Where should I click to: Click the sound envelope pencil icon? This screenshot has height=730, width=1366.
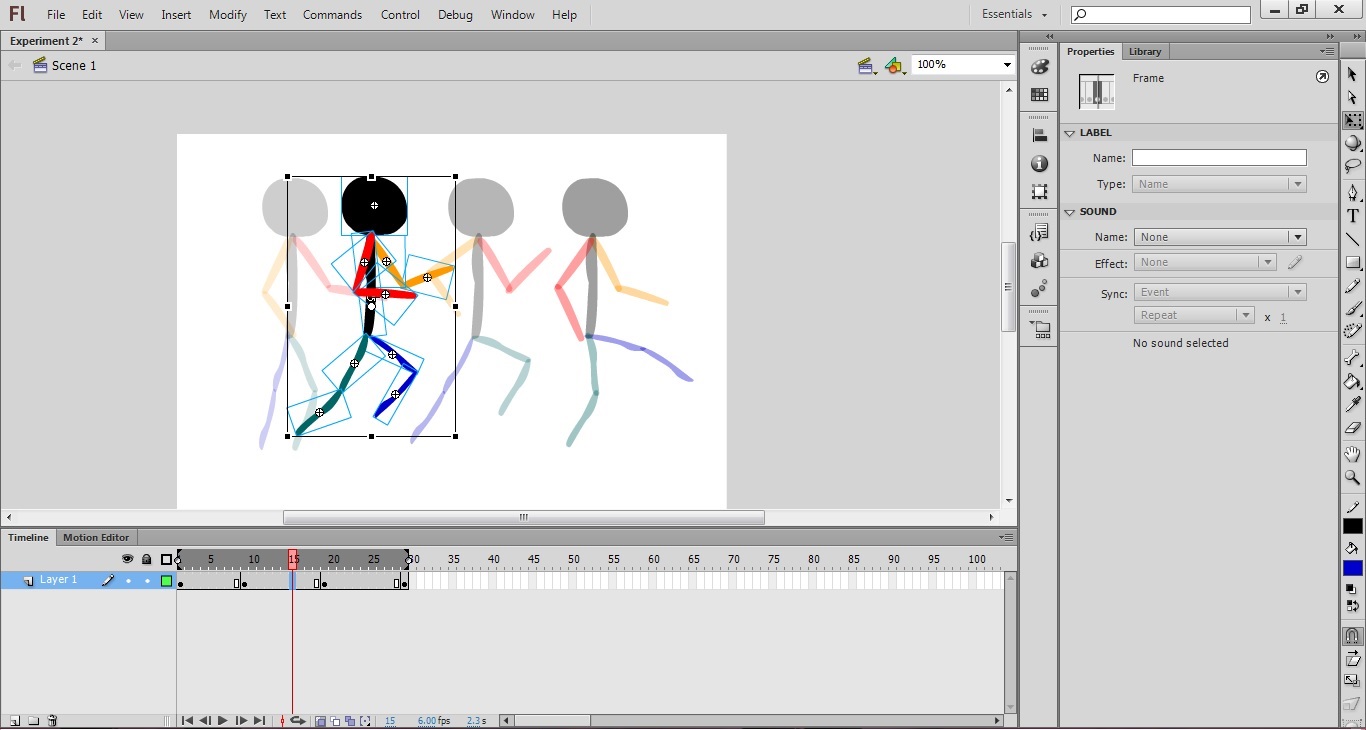1295,263
